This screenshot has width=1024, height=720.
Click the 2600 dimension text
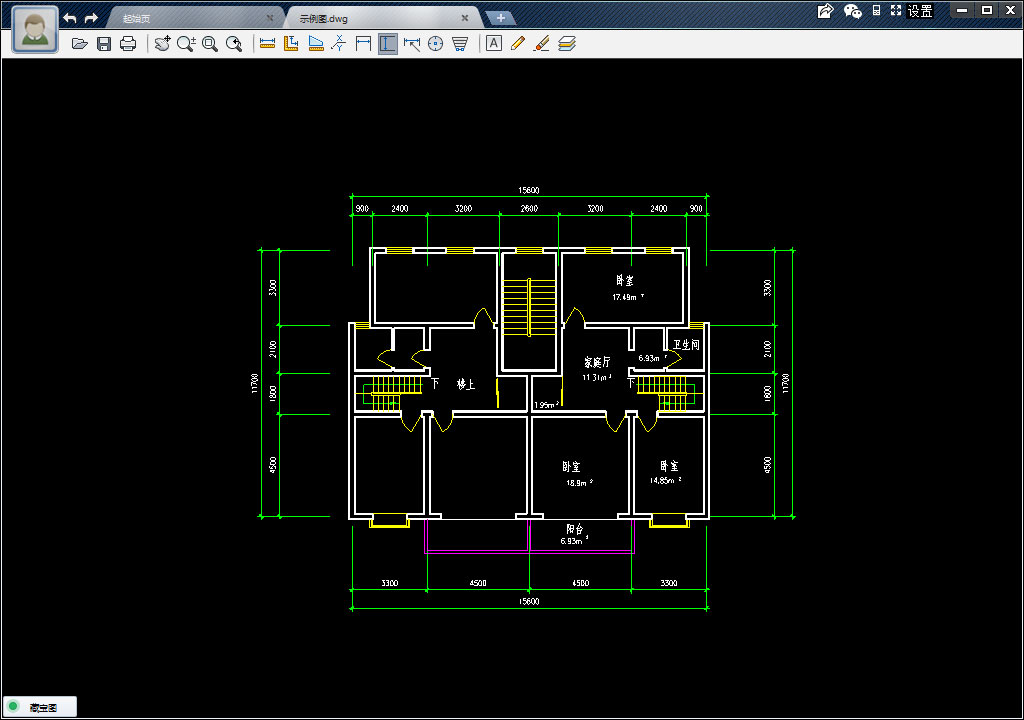(529, 208)
